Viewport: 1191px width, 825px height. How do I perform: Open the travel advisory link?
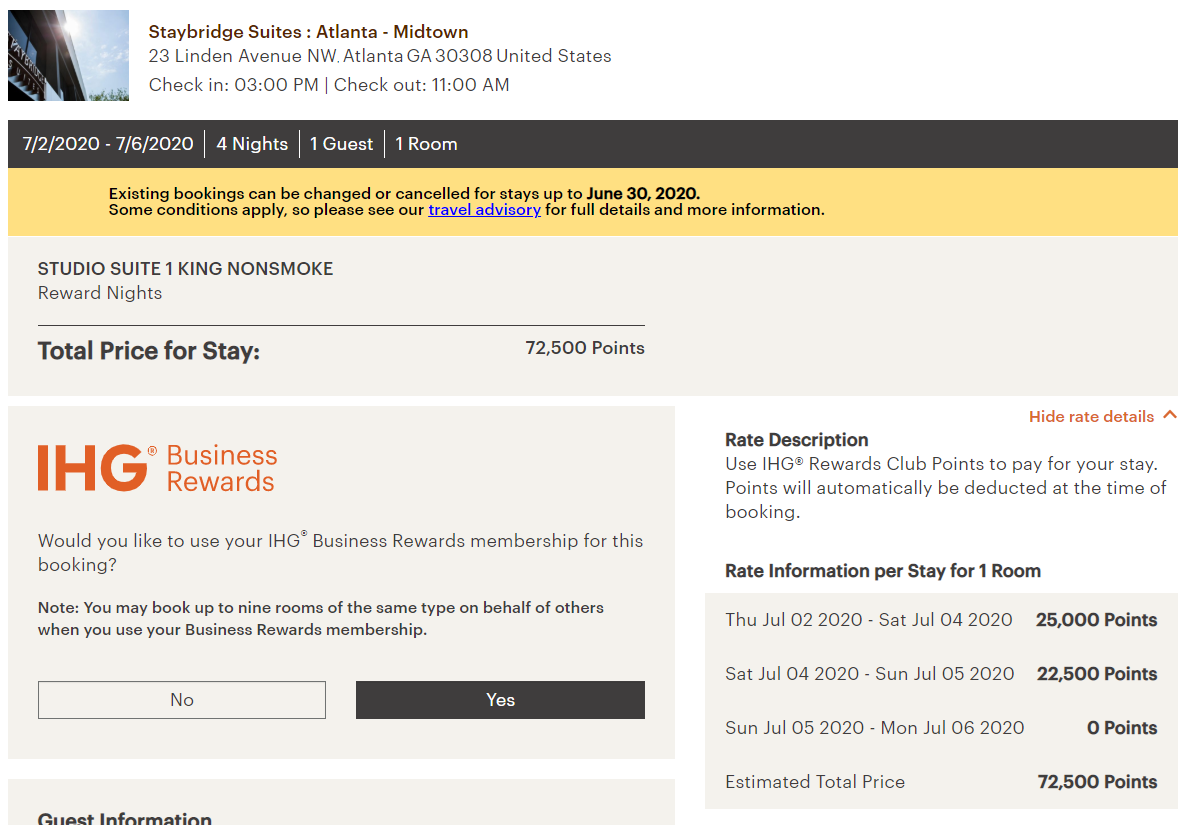click(x=485, y=210)
